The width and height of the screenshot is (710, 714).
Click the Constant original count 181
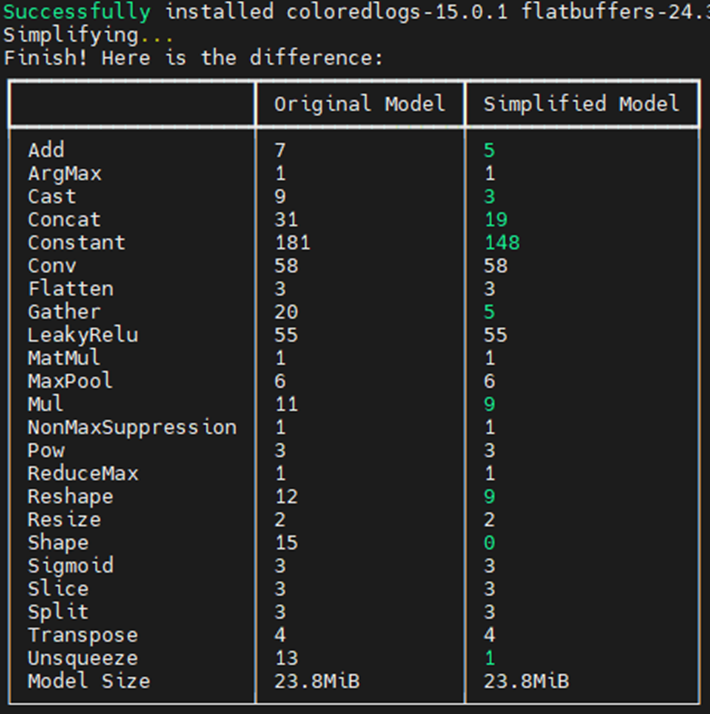click(292, 243)
